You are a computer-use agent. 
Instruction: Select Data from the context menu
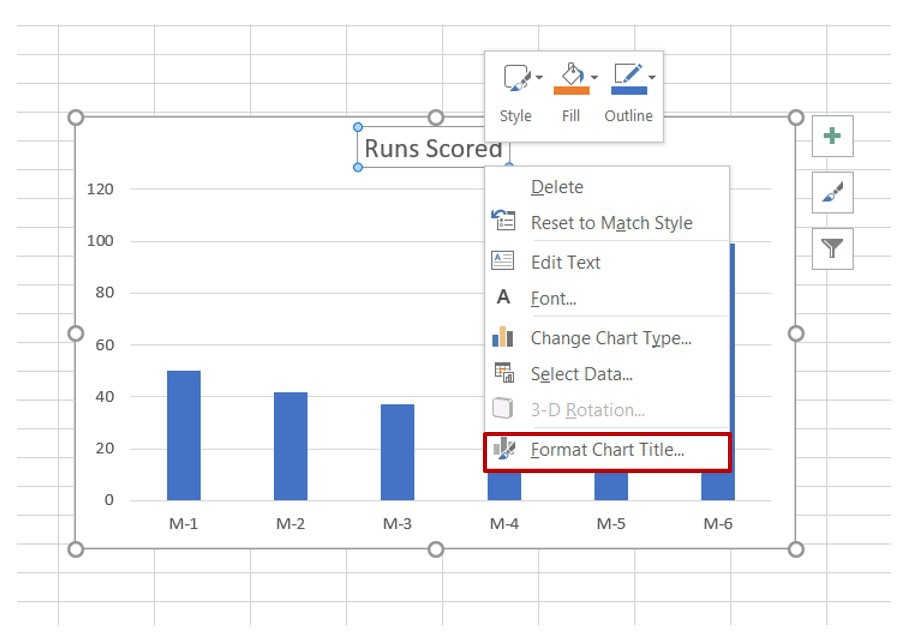point(580,374)
